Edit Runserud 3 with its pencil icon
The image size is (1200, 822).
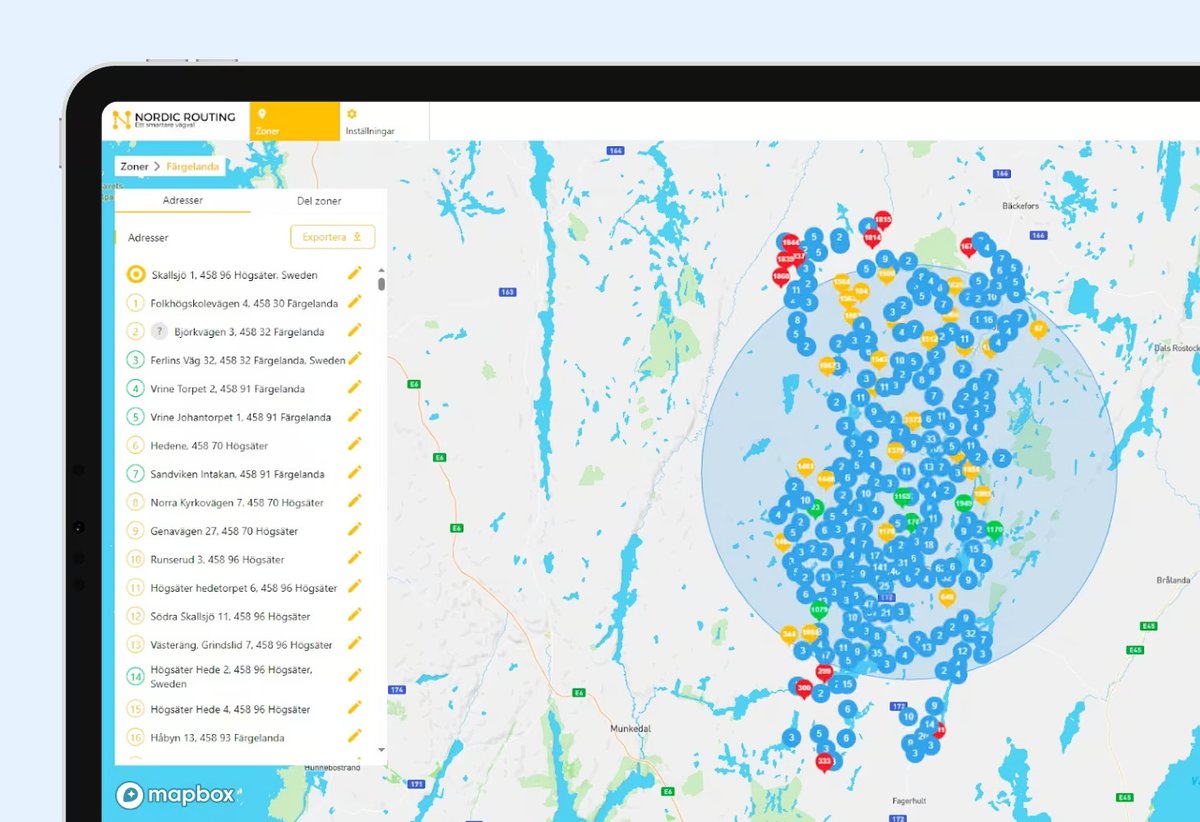[354, 559]
